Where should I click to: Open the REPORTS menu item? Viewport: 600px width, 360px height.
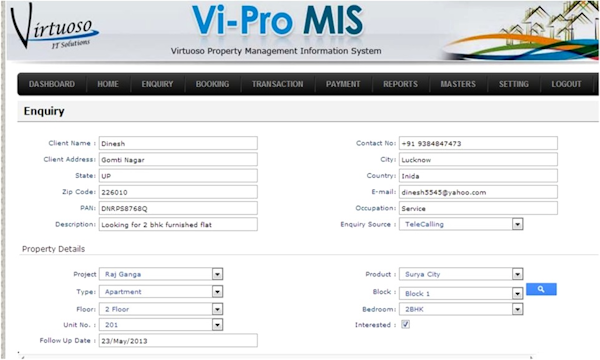400,84
